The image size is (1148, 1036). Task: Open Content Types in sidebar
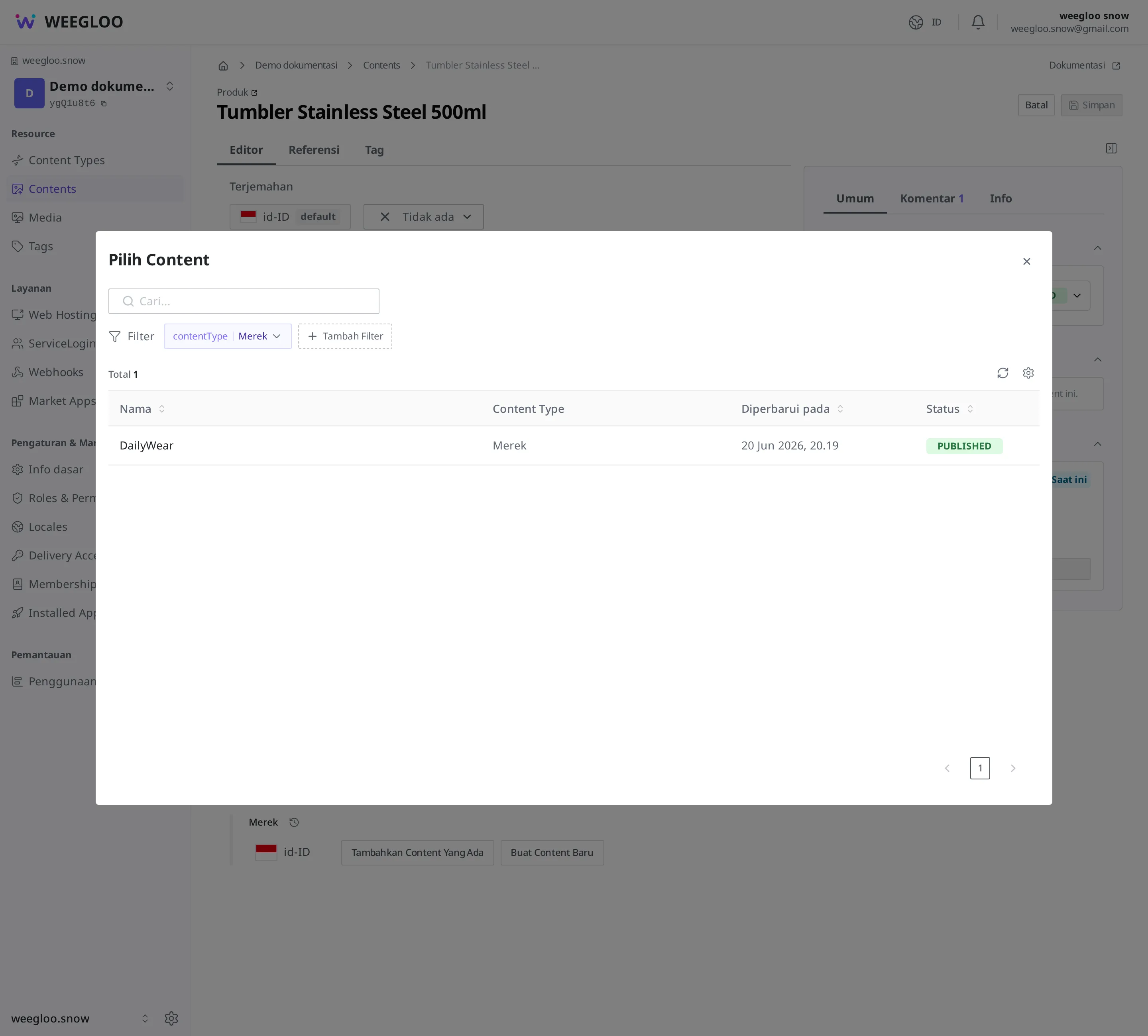tap(95, 161)
